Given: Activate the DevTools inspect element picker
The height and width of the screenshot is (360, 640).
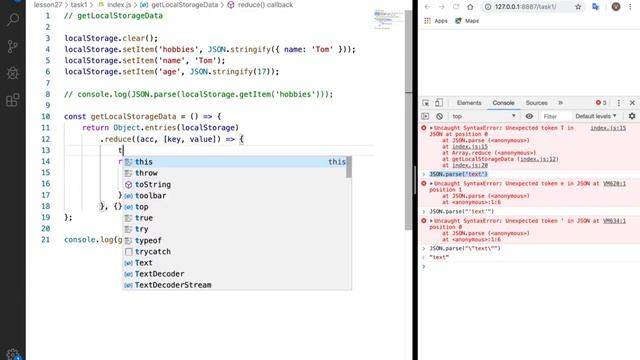Looking at the screenshot, I should pos(426,103).
